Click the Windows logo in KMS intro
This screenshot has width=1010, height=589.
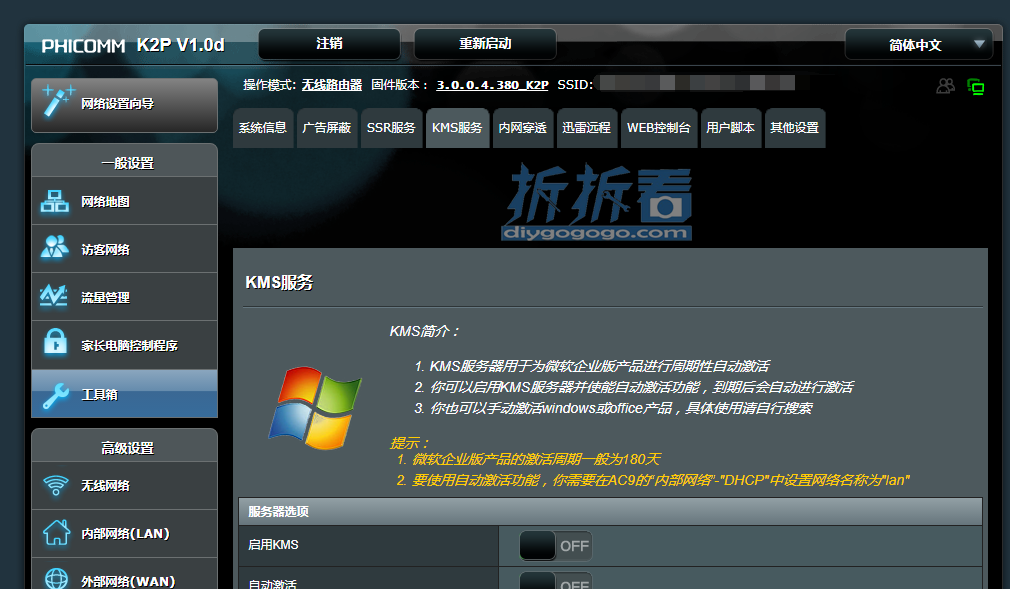315,408
